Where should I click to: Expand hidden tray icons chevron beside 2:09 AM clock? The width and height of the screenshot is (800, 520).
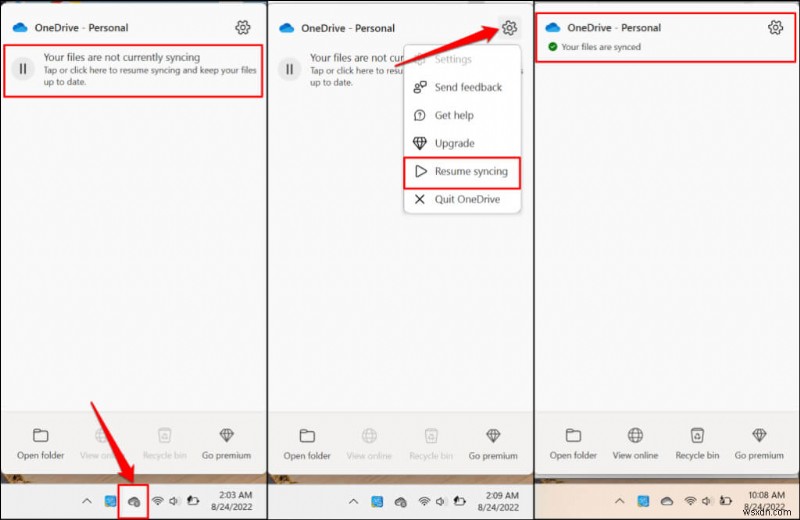[353, 502]
